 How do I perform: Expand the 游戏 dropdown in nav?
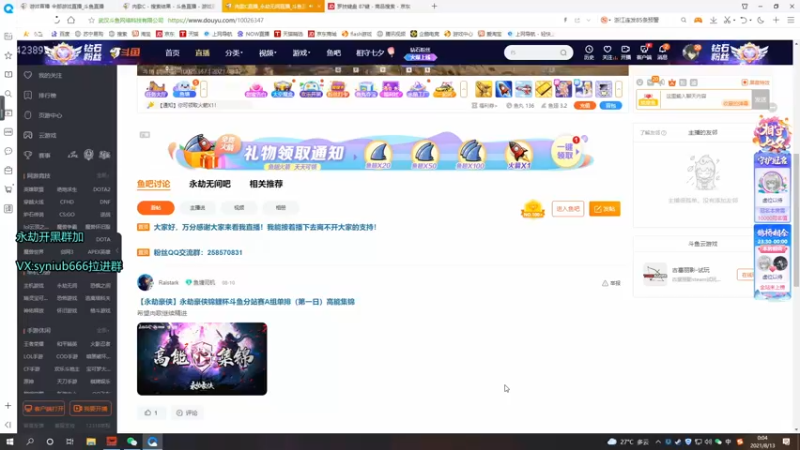(x=301, y=53)
